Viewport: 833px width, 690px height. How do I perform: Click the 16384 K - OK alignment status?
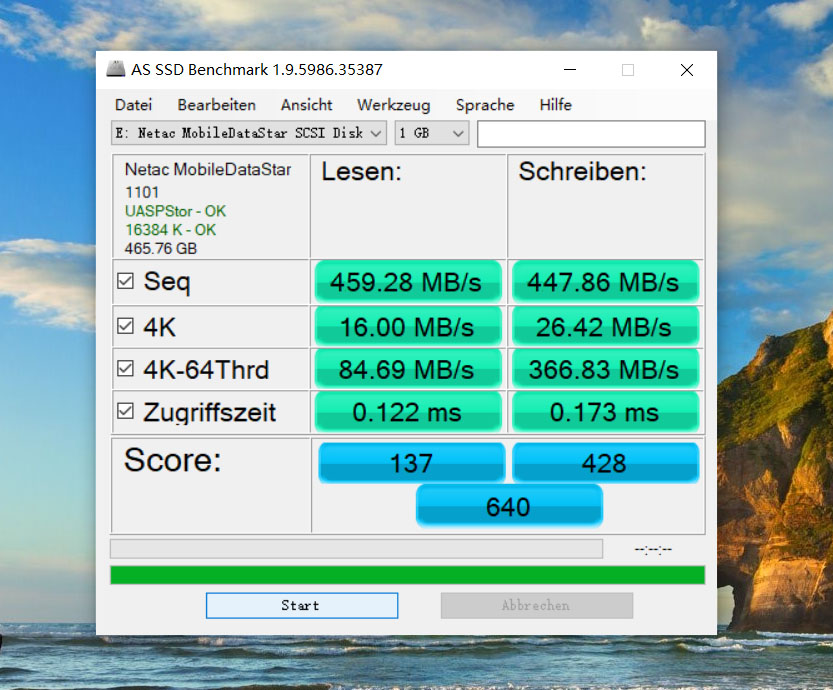pos(171,229)
